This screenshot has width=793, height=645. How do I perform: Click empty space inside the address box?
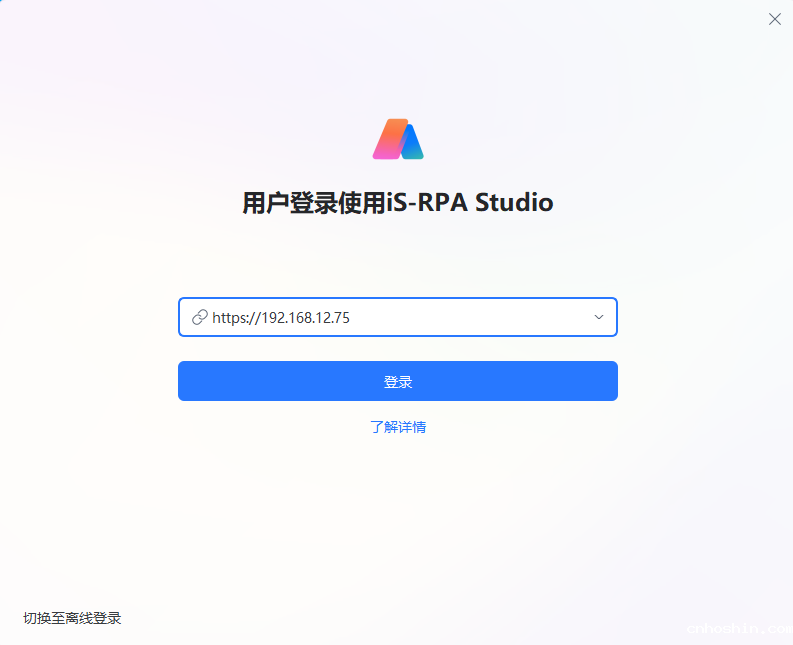(470, 318)
